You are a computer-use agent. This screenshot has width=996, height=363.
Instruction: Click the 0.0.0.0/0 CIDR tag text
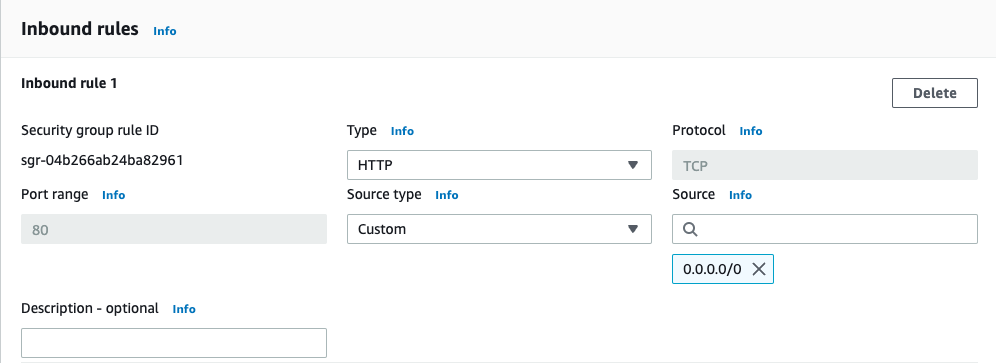click(712, 269)
